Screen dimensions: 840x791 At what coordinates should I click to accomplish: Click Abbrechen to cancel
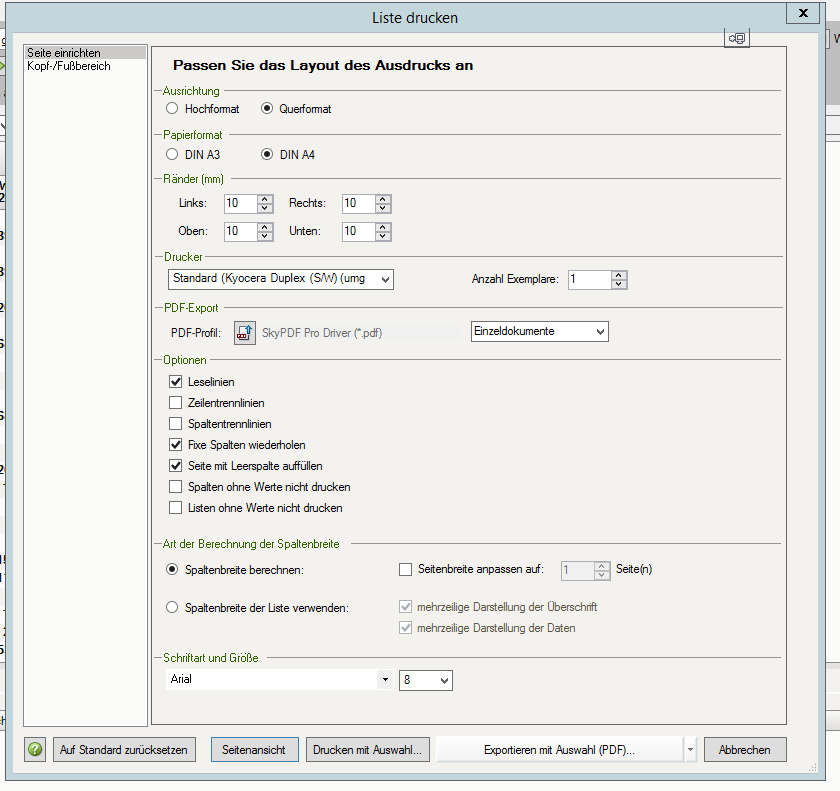745,750
